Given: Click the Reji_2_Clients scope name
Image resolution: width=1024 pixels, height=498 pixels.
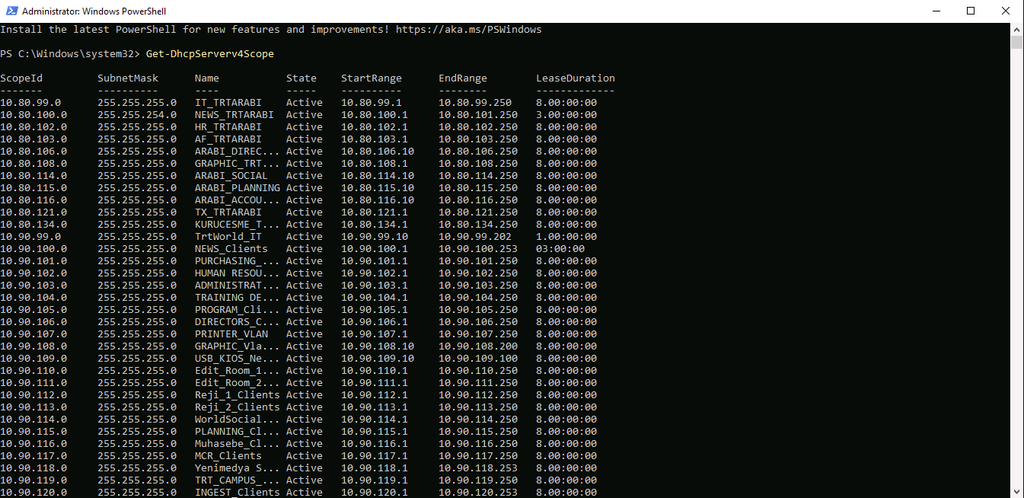Looking at the screenshot, I should click(237, 407).
